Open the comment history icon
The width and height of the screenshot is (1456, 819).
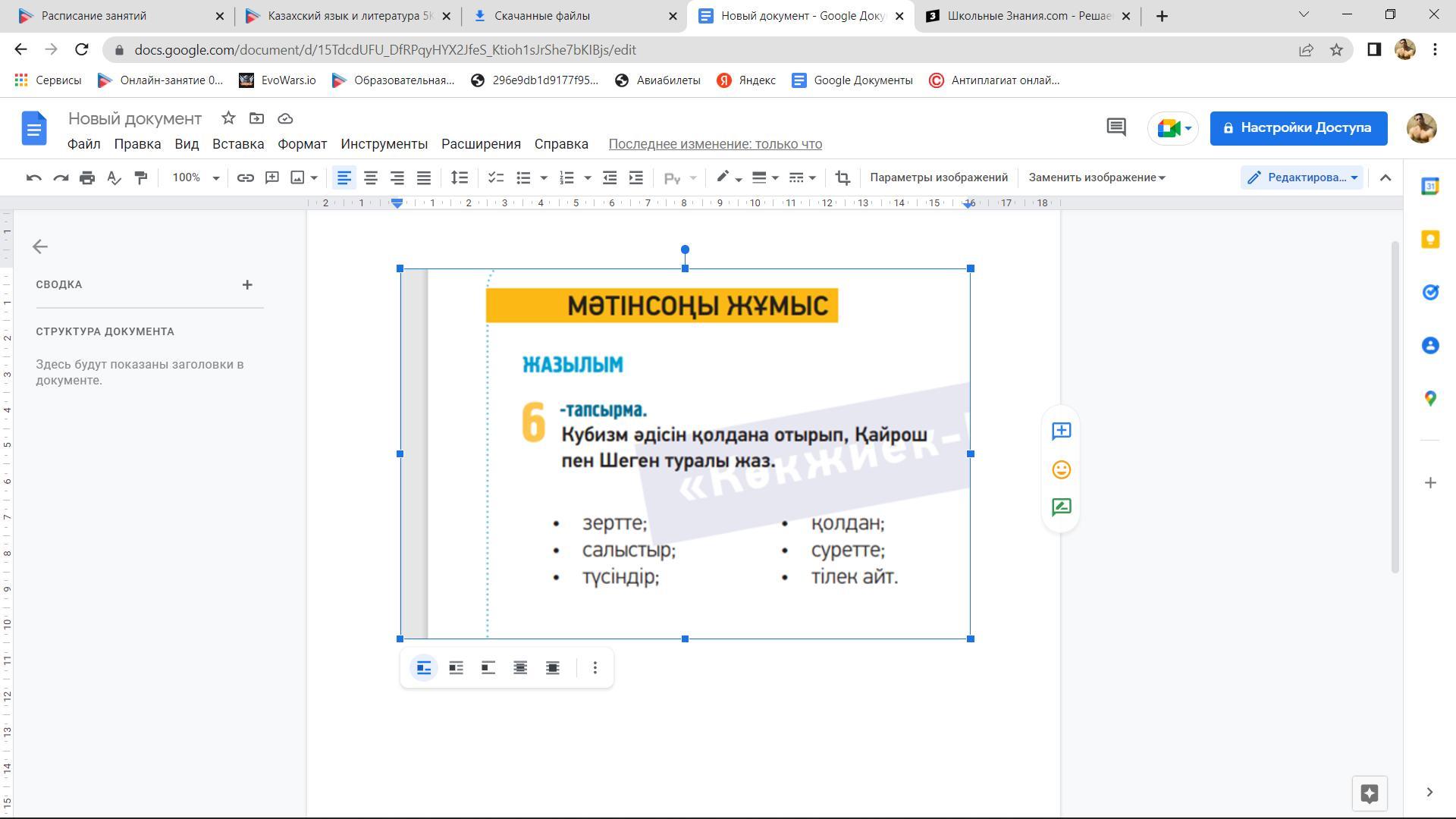point(1116,127)
